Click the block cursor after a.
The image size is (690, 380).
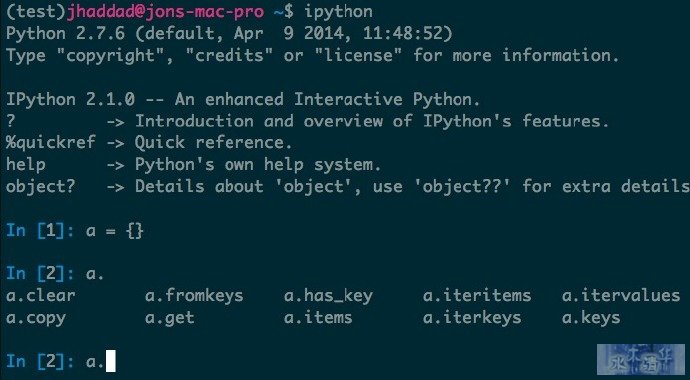(110, 361)
